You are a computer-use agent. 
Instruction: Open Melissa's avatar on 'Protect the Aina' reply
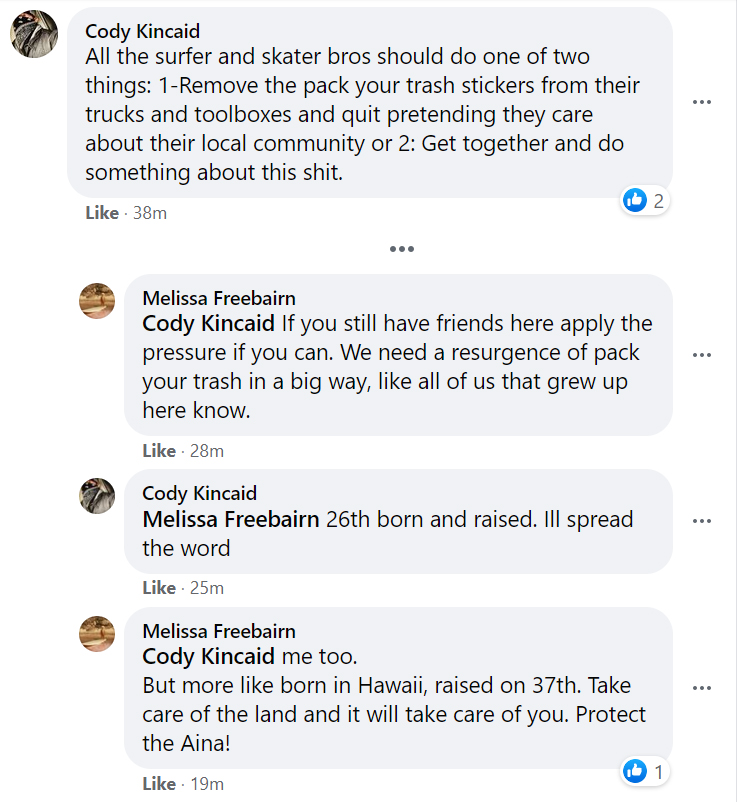coord(97,633)
